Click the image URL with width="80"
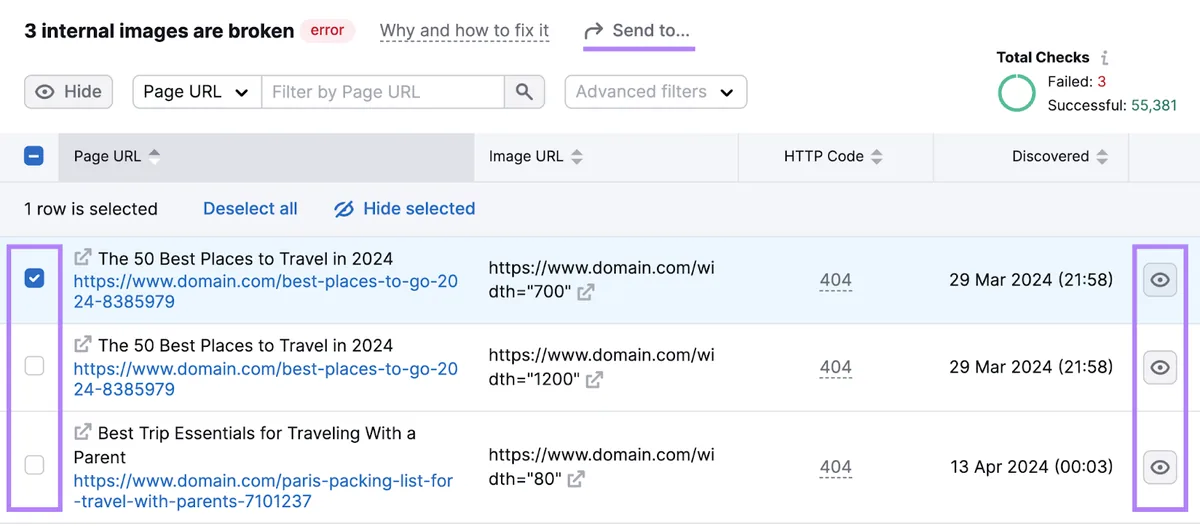This screenshot has width=1200, height=526. (601, 467)
